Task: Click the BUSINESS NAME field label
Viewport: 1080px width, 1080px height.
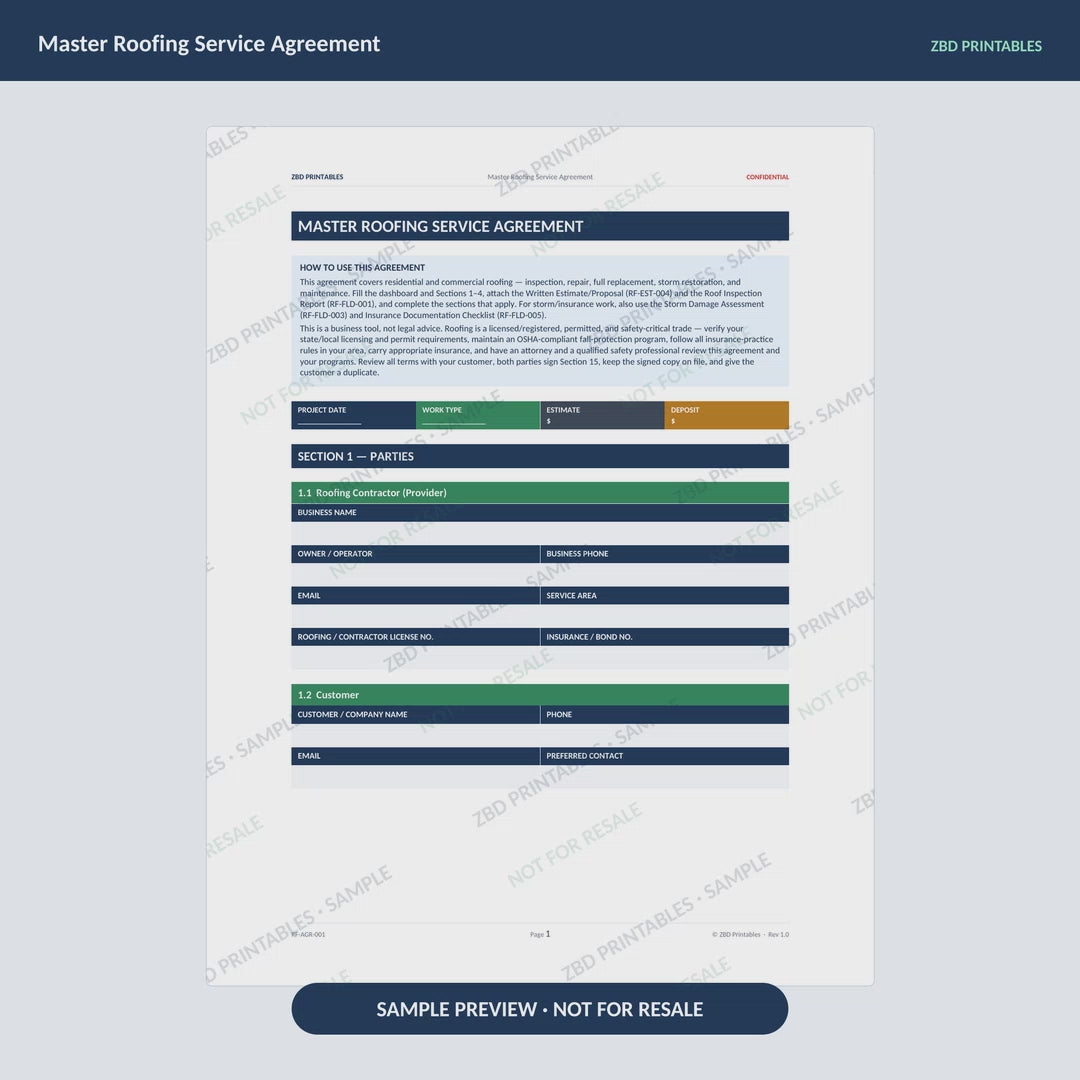Action: click(x=327, y=512)
